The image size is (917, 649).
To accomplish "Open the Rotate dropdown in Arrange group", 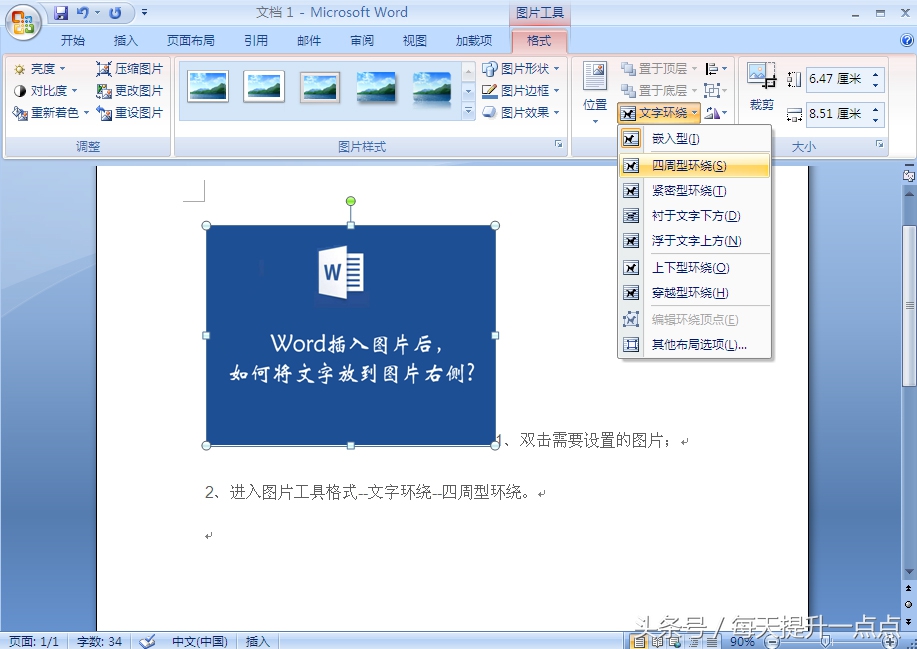I will point(716,113).
